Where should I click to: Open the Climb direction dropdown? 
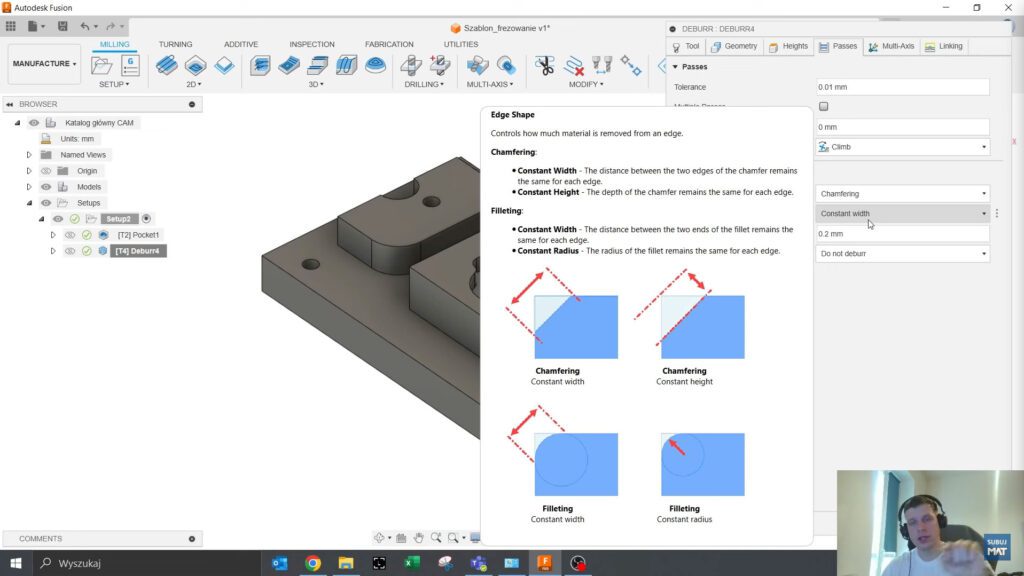click(x=902, y=147)
